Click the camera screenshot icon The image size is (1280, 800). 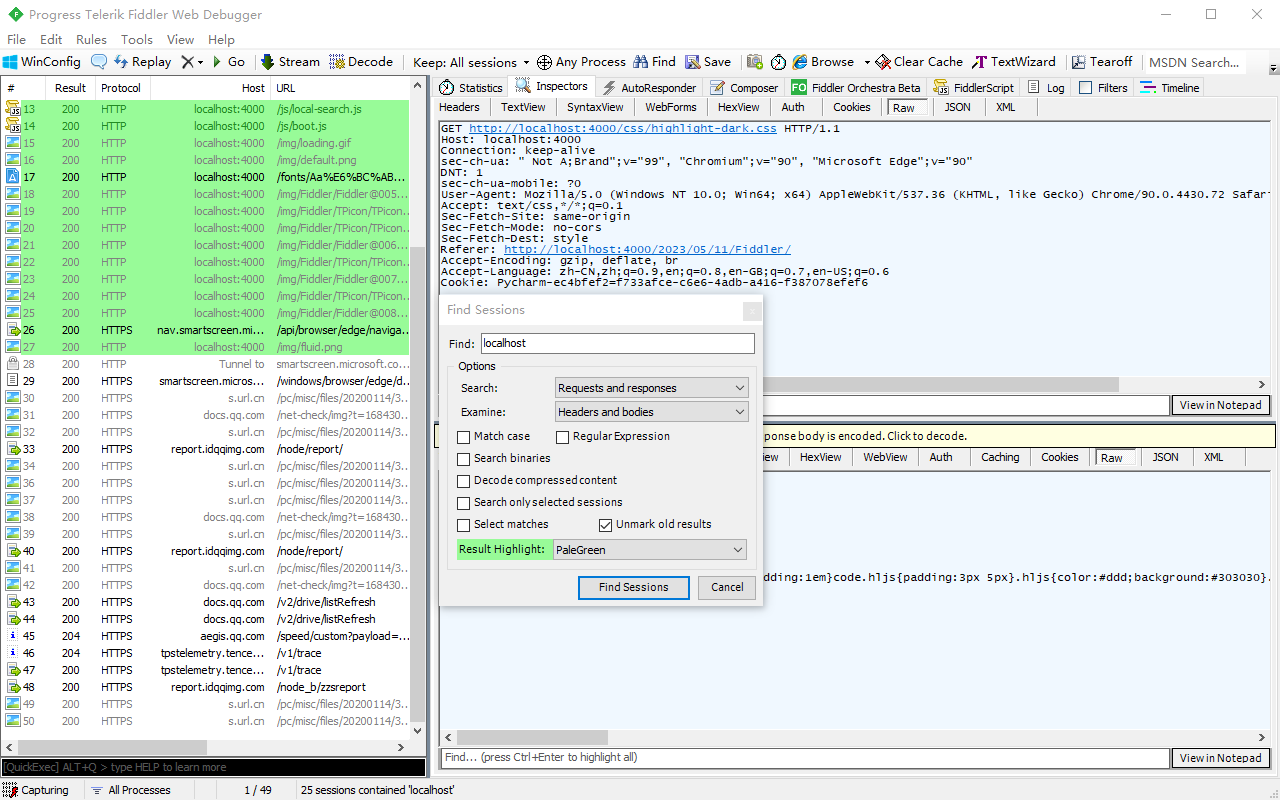755,62
